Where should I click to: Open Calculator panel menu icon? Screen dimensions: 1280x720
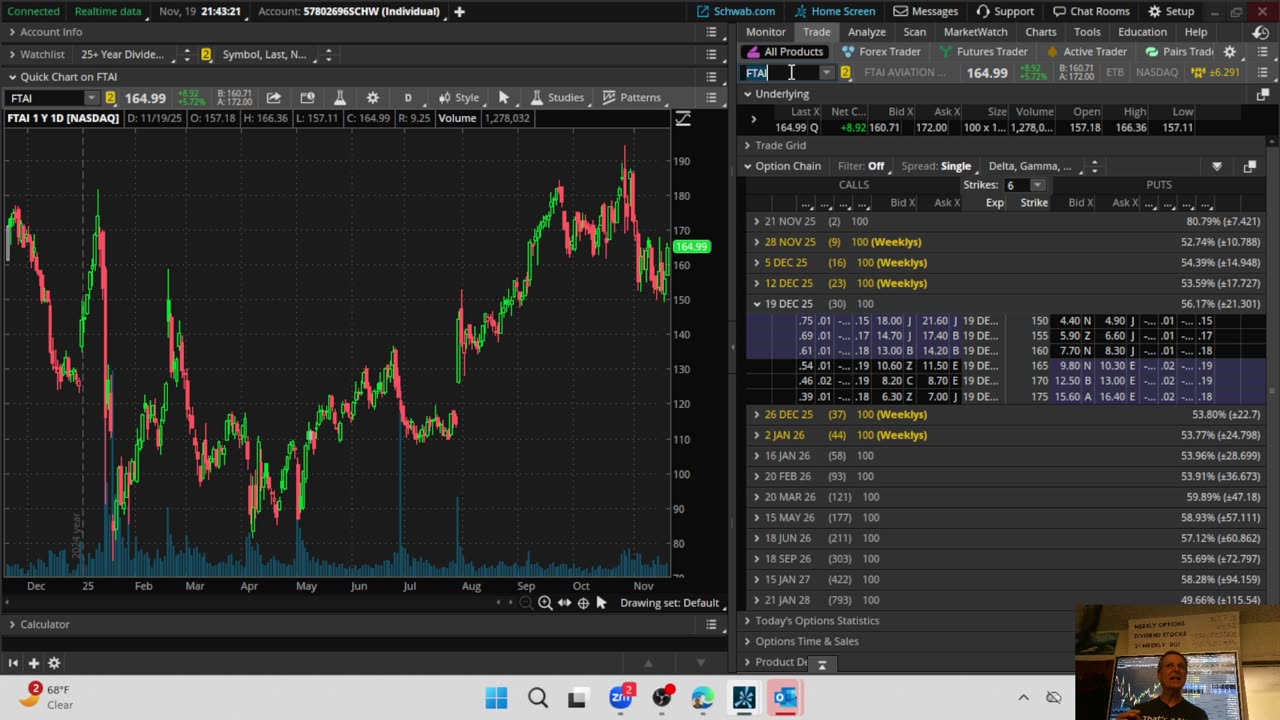pos(711,624)
